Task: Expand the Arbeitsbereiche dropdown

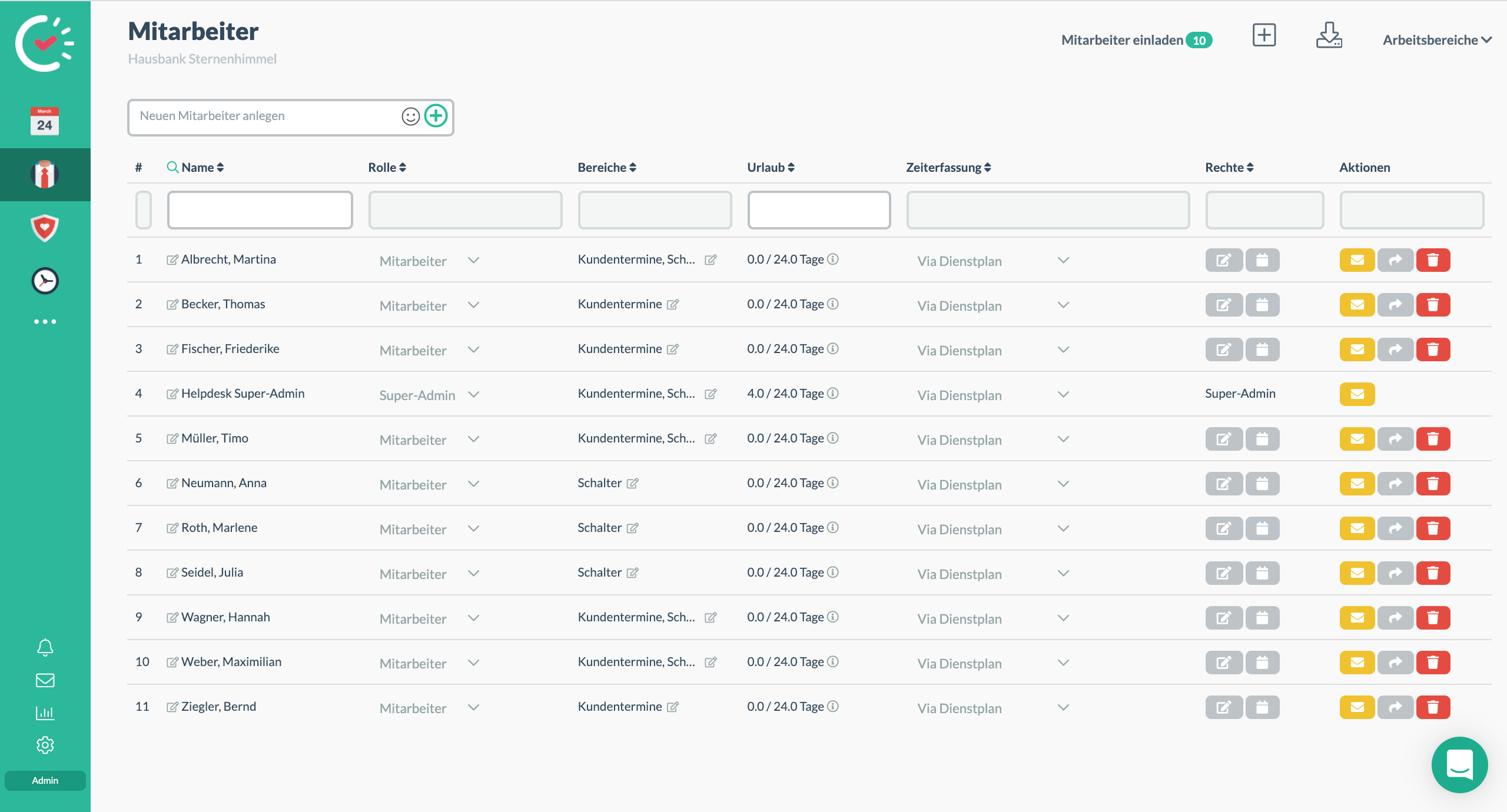Action: click(x=1436, y=40)
